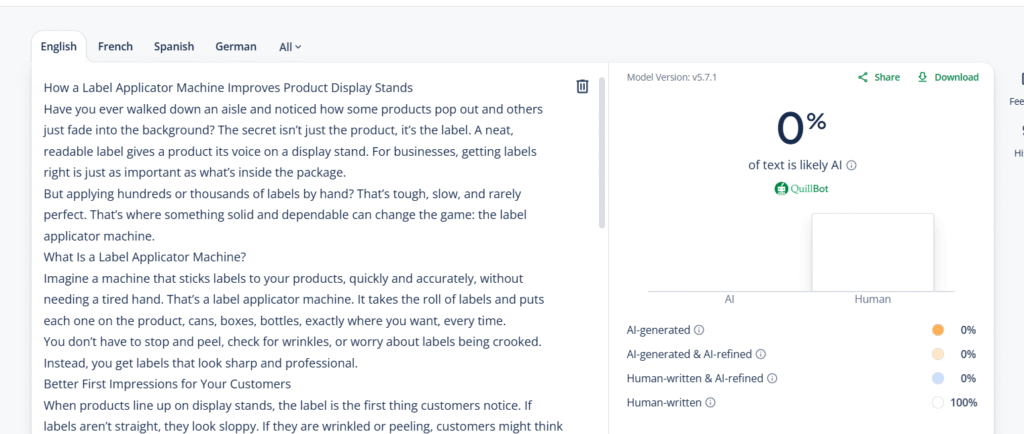Expand the All languages dropdown
The height and width of the screenshot is (434, 1024).
pos(290,47)
